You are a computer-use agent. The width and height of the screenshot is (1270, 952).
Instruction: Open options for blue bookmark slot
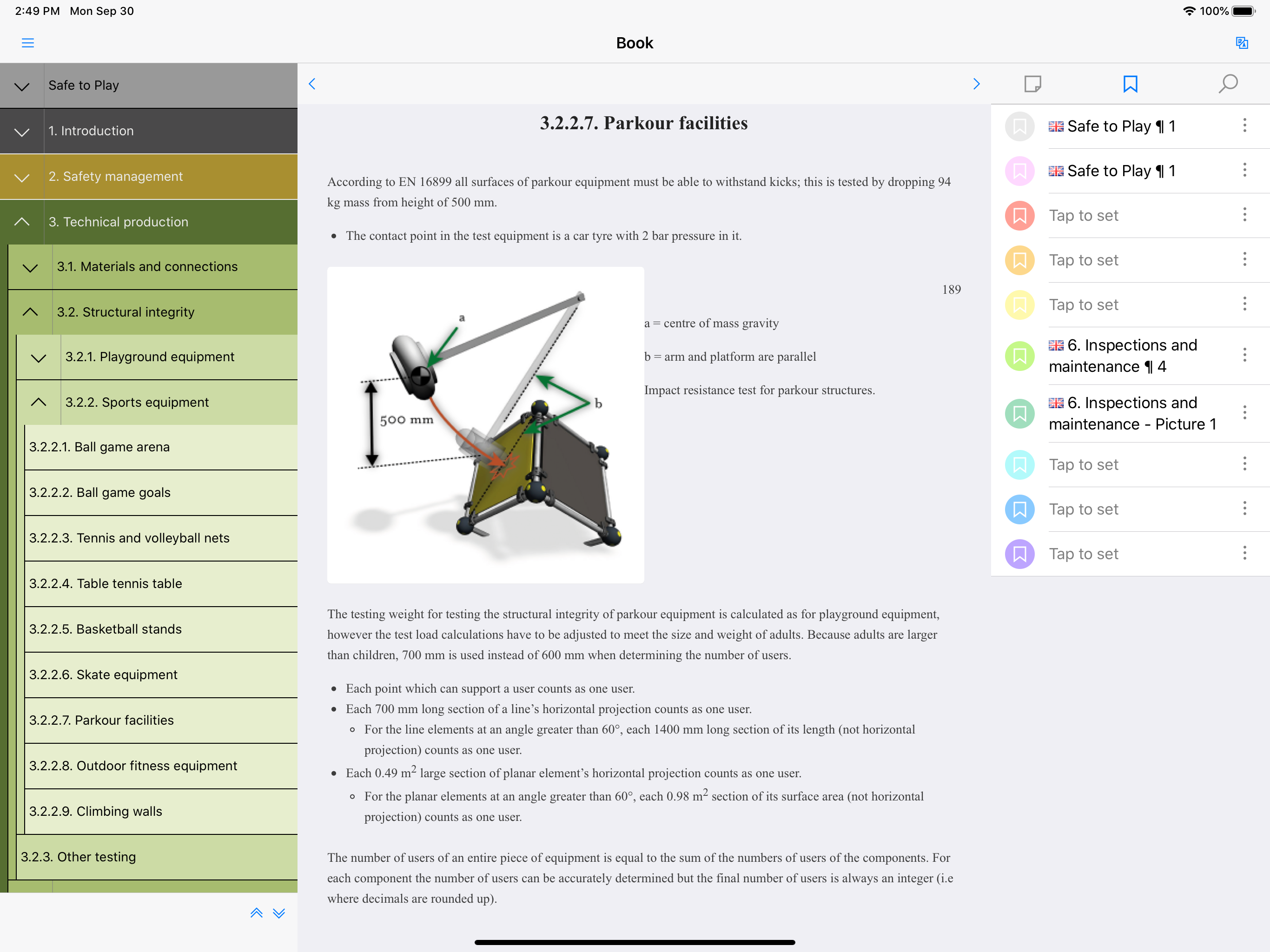tap(1244, 508)
